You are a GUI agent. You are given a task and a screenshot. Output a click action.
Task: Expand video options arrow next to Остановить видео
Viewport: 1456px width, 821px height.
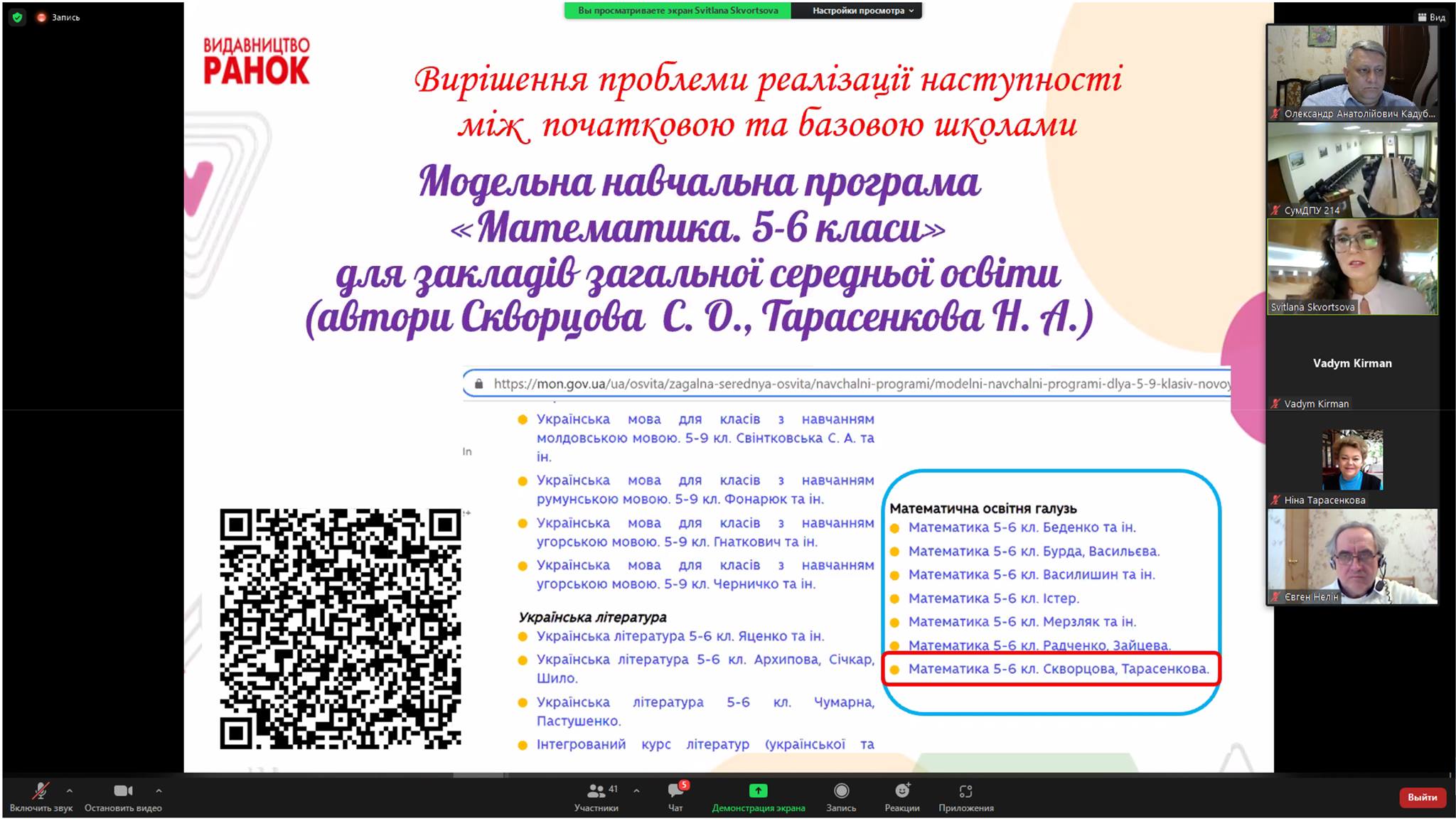tap(159, 790)
